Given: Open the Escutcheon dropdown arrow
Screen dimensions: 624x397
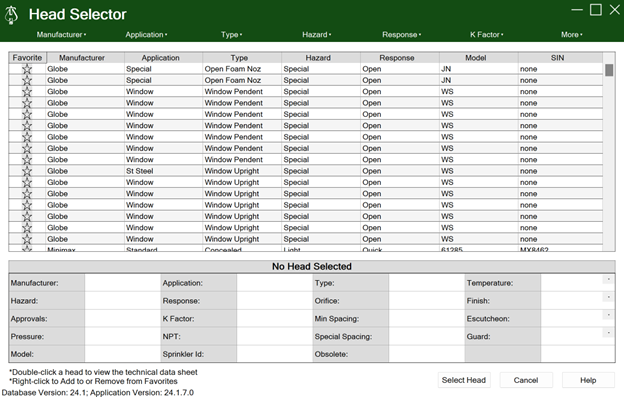Looking at the screenshot, I should (608, 315).
